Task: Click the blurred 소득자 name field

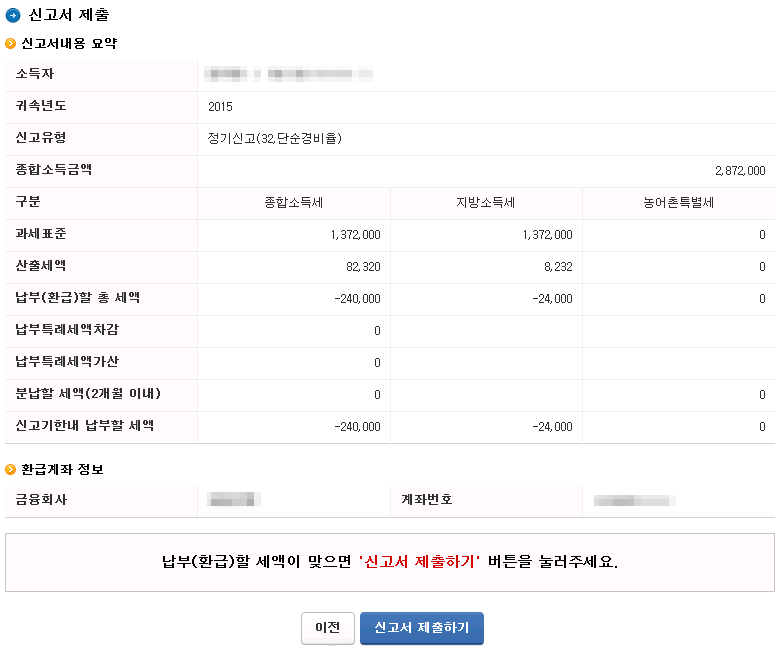Action: click(289, 75)
